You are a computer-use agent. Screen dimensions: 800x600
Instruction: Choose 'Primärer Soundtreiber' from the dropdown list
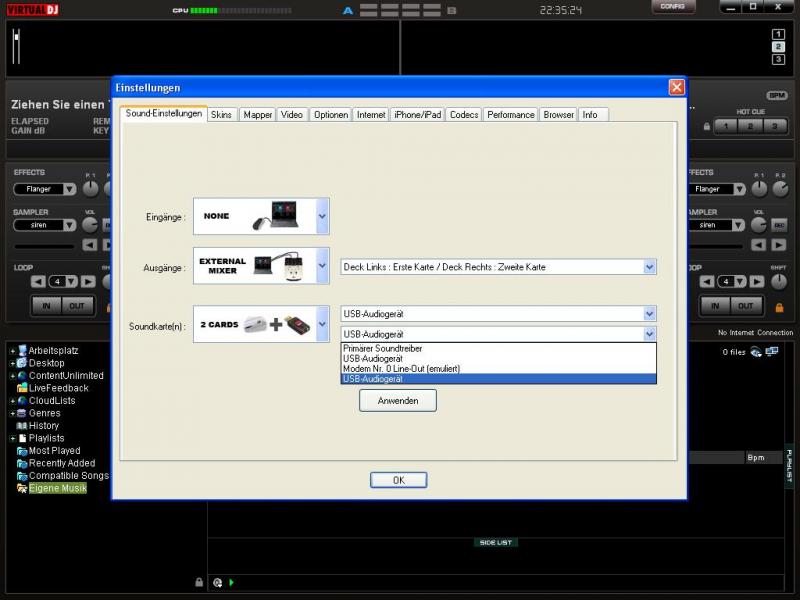click(x=382, y=347)
